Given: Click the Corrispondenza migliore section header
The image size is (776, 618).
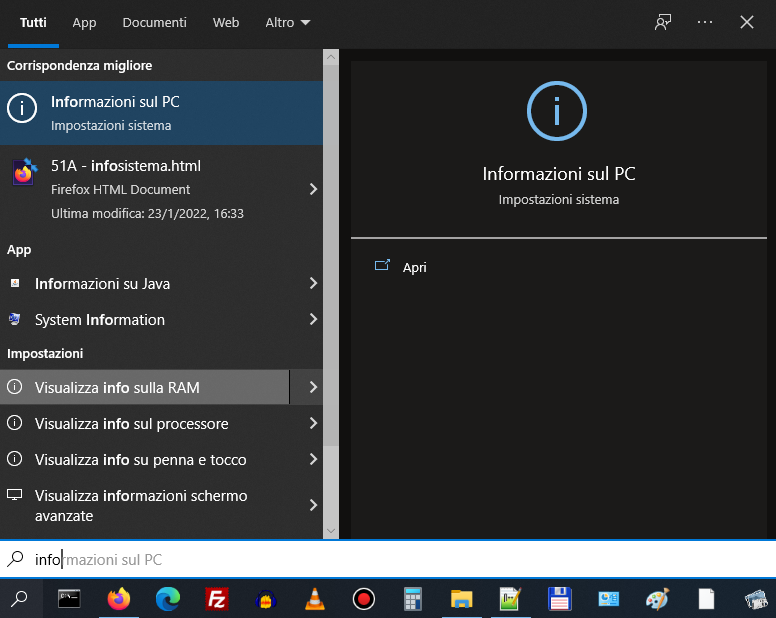Looking at the screenshot, I should (79, 65).
